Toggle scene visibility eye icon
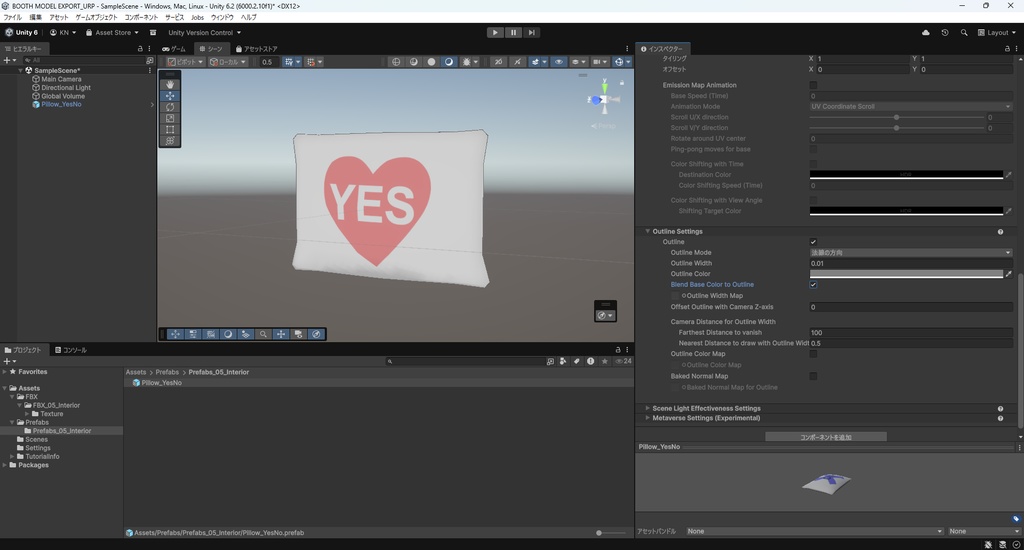The width and height of the screenshot is (1024, 550). 558,62
